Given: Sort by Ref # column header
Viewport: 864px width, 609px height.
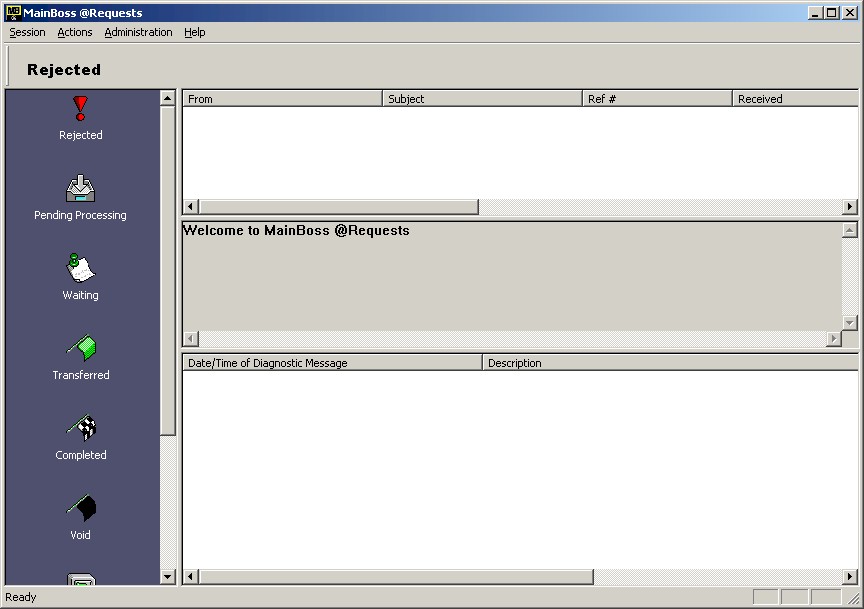Looking at the screenshot, I should (657, 99).
